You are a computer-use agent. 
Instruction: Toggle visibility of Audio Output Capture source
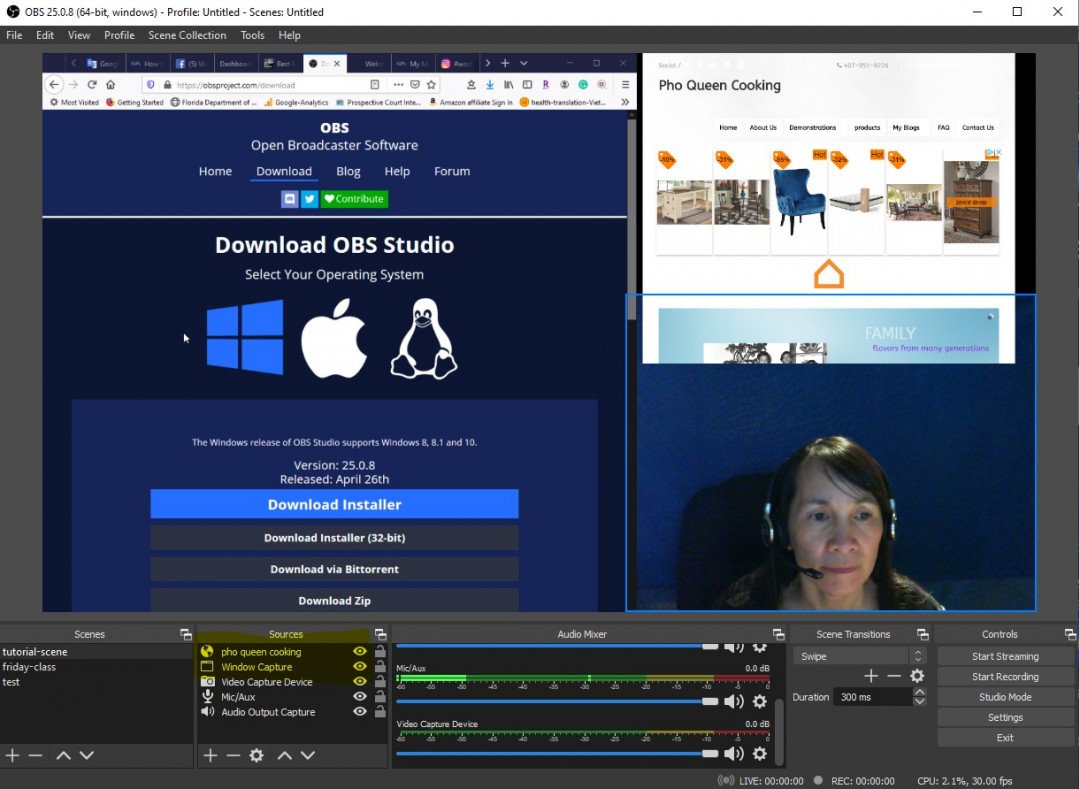(x=359, y=712)
